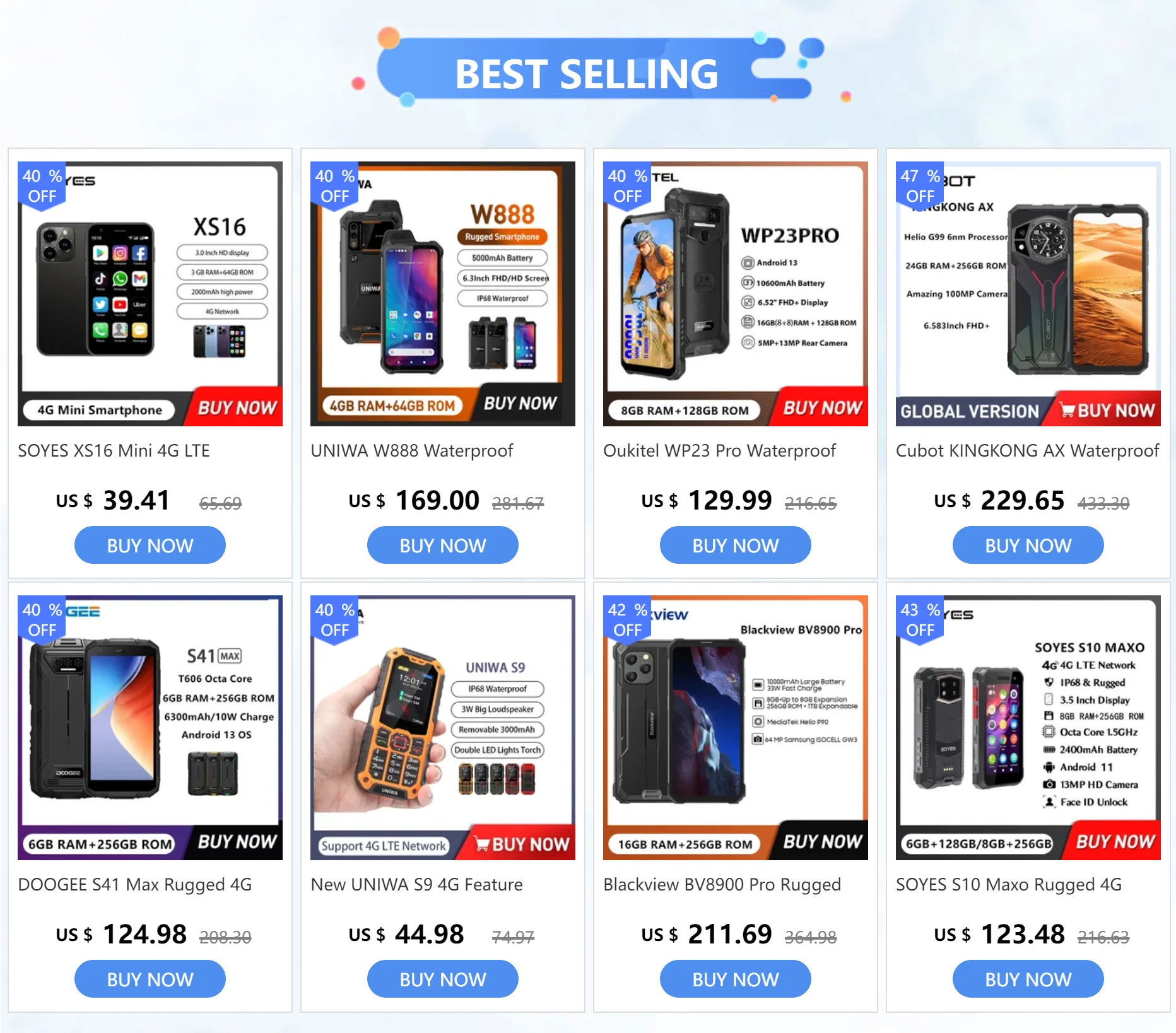This screenshot has height=1033, width=1176.
Task: Click BUY NOW under New UNIWA S9
Action: pos(443,979)
